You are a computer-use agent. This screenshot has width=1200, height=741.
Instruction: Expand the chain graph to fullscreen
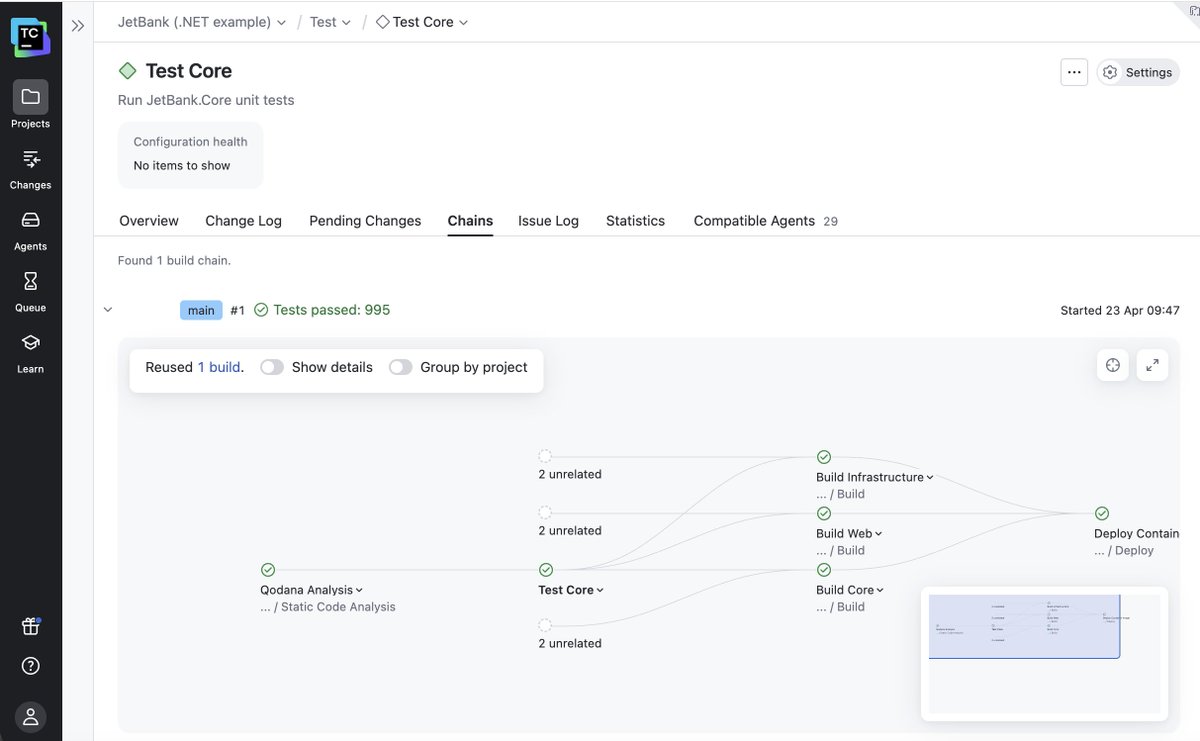[x=1152, y=365]
